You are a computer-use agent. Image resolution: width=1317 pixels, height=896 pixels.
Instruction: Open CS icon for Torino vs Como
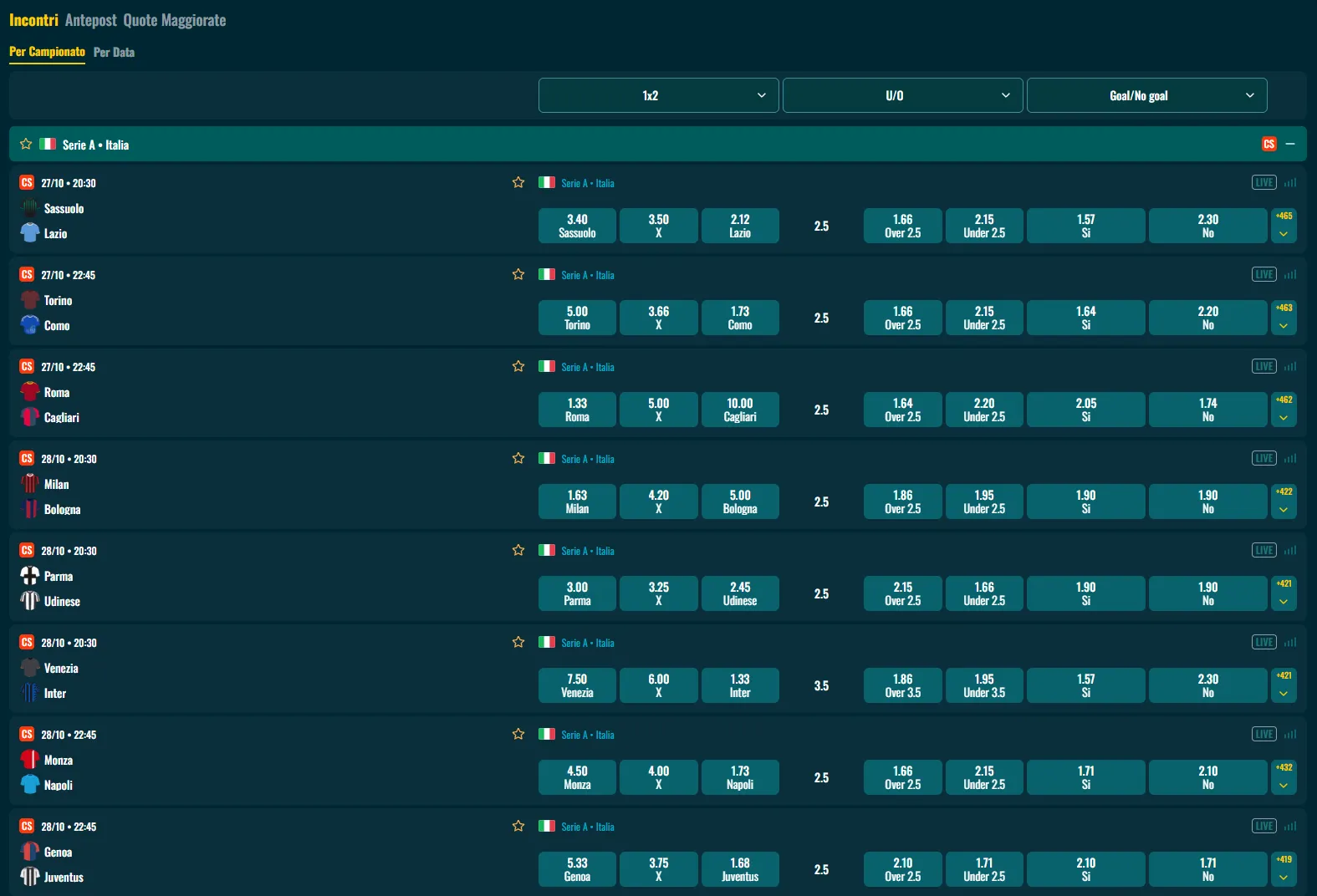(x=27, y=274)
